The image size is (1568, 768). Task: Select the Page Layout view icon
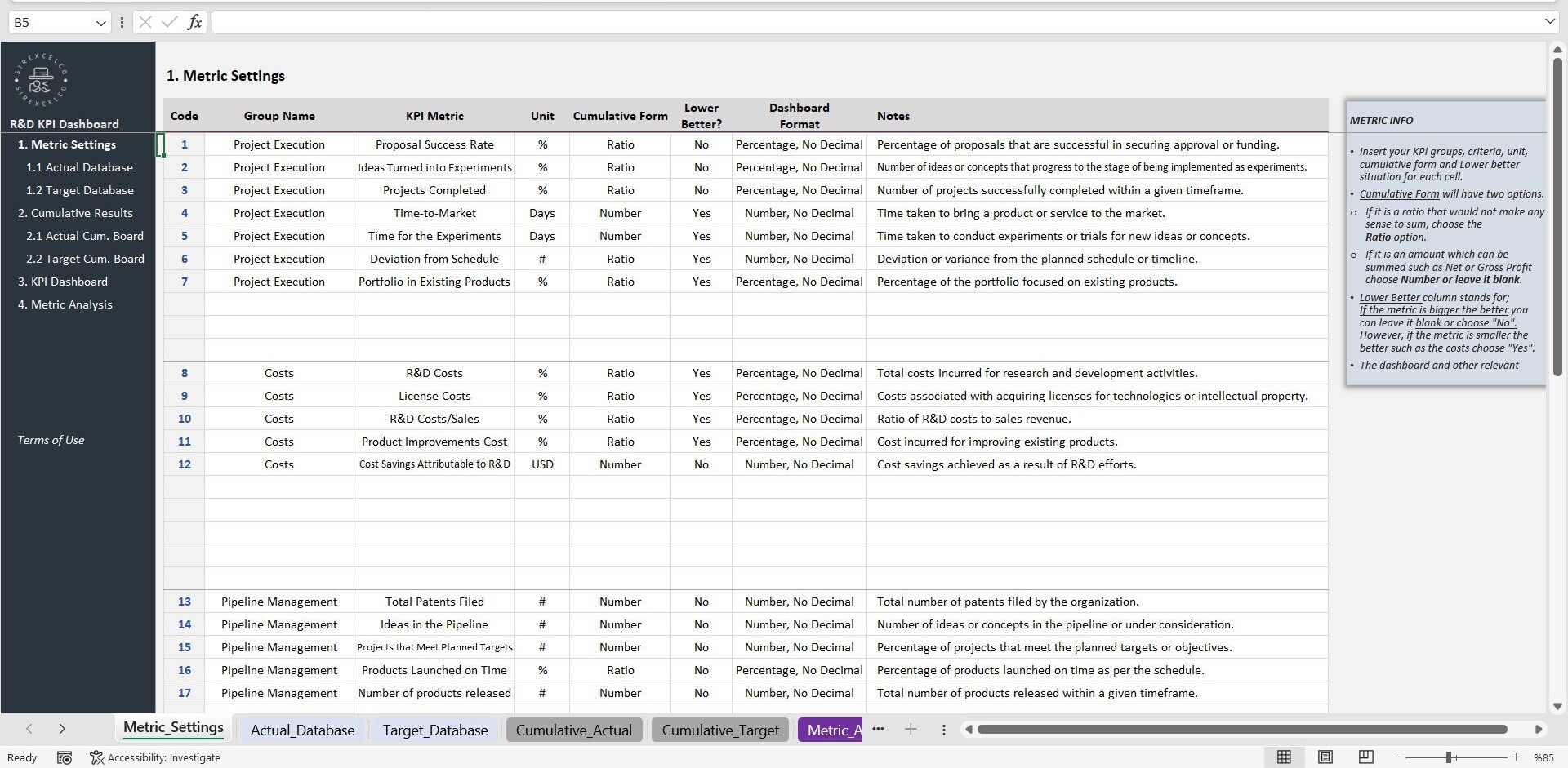1325,757
